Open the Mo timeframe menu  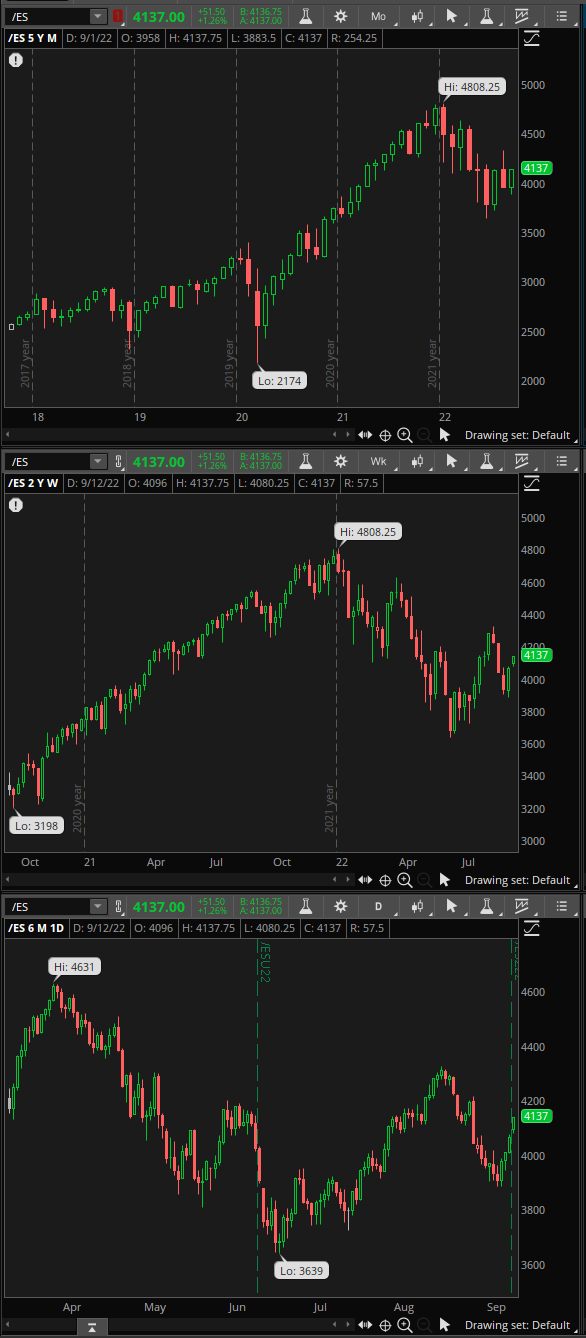(379, 16)
